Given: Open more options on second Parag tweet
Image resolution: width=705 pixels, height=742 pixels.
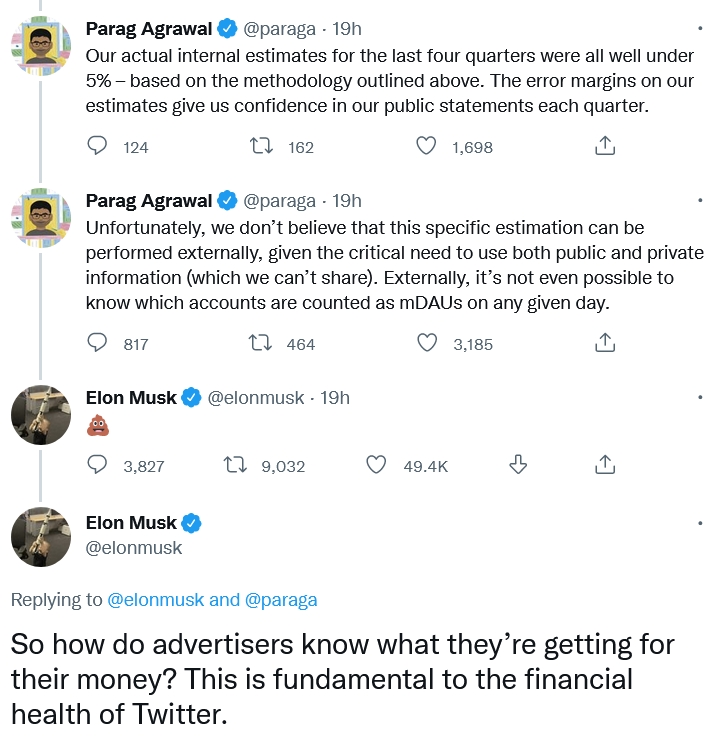Looking at the screenshot, I should (x=700, y=201).
